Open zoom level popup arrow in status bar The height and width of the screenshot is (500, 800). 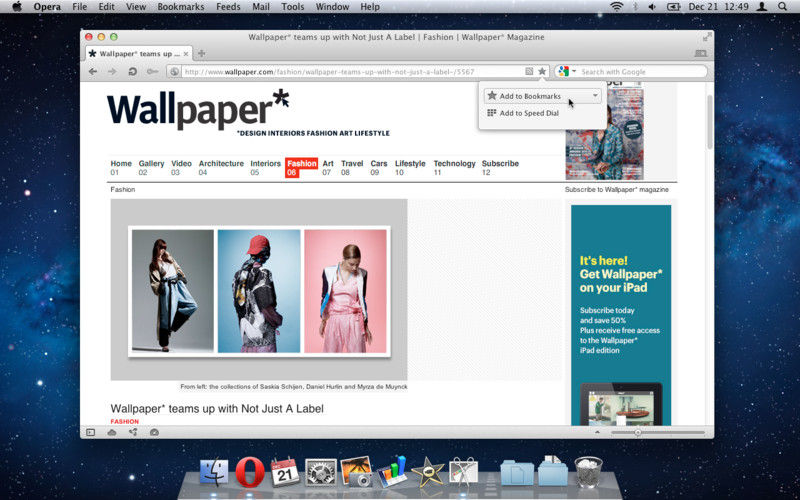pos(597,432)
